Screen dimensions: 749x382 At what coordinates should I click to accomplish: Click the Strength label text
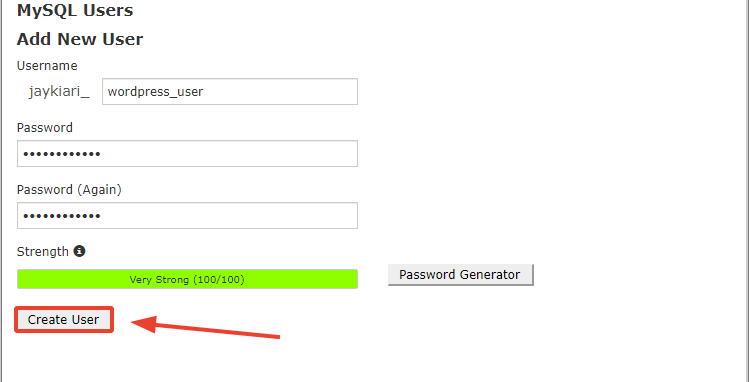coord(43,252)
